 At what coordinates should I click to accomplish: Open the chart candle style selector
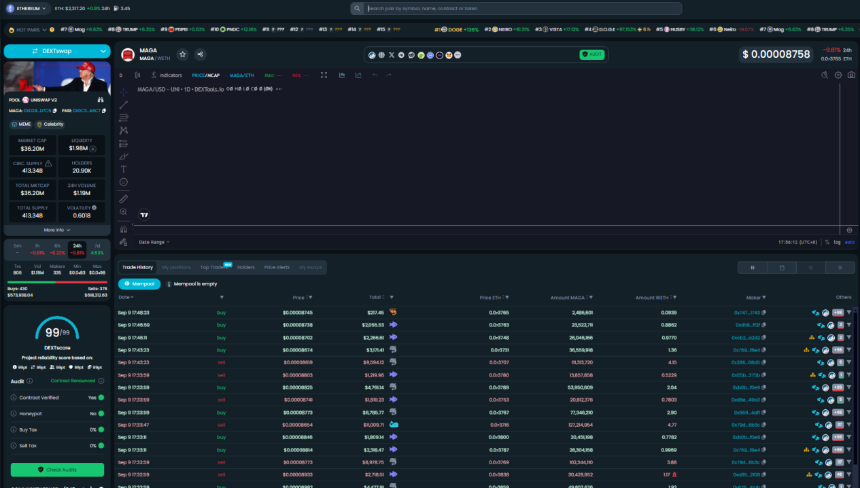pos(138,75)
